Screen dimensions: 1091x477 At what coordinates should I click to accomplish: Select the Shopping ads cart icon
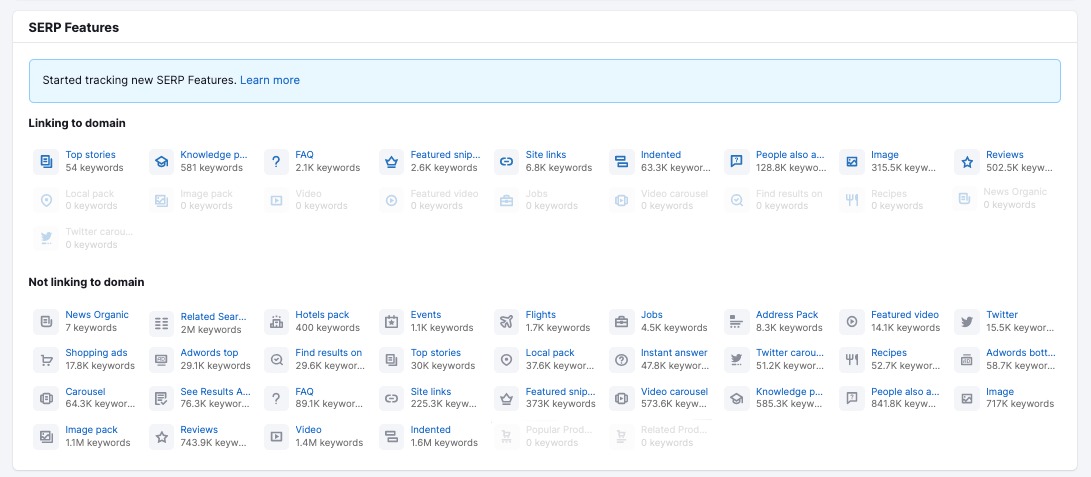[x=46, y=359]
